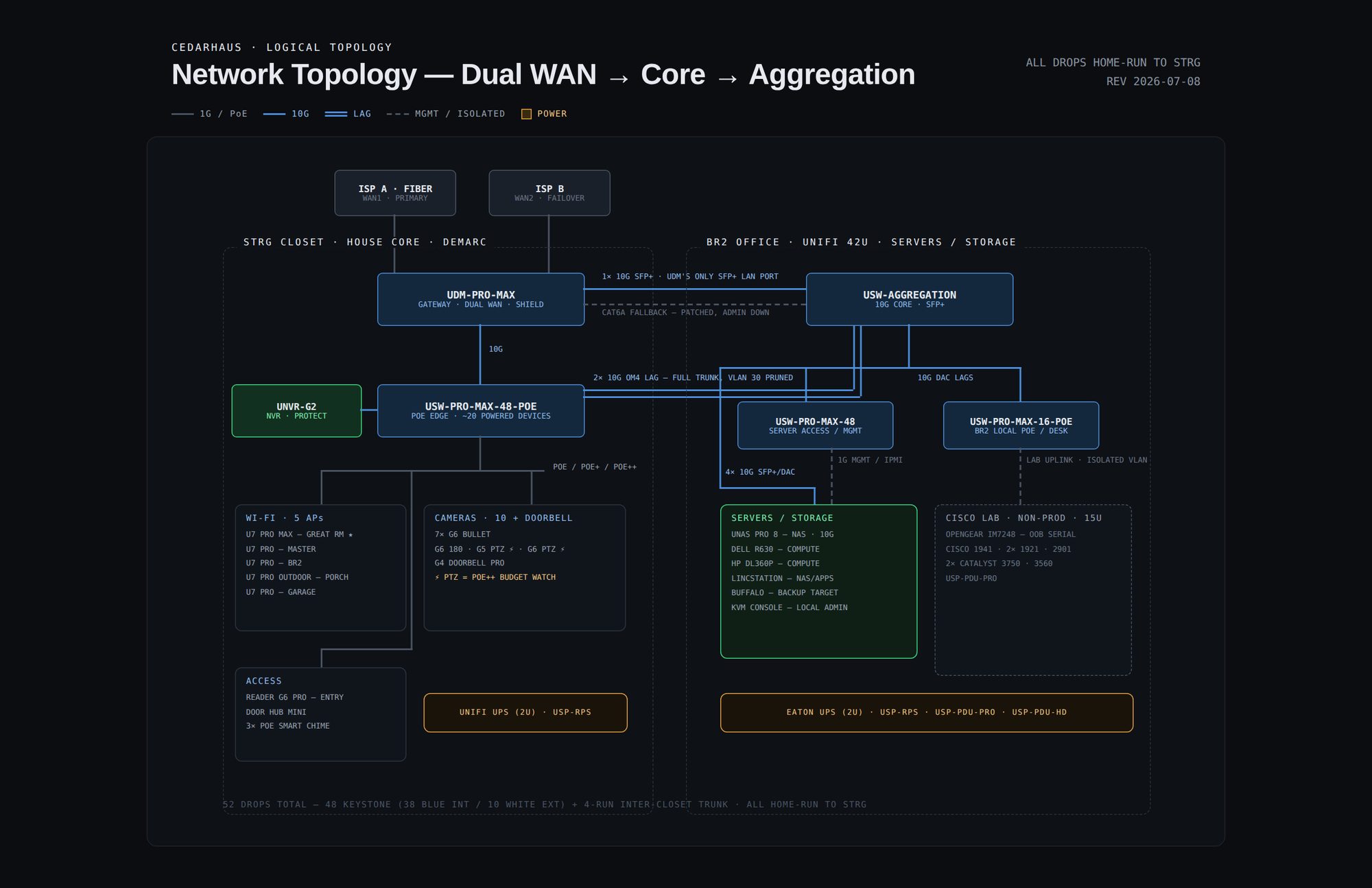1372x888 pixels.
Task: Click the UNVR-G2 NVR Protect box
Action: click(x=296, y=411)
